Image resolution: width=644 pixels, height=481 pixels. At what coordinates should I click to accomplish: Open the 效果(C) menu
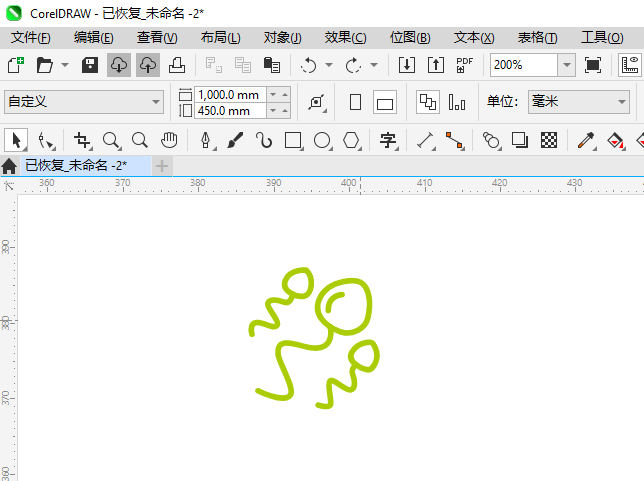click(x=345, y=38)
